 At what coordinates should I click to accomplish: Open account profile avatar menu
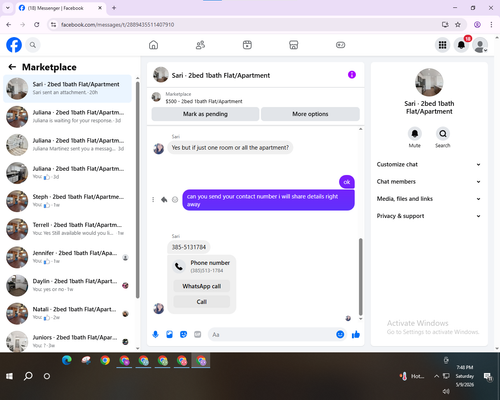(480, 45)
